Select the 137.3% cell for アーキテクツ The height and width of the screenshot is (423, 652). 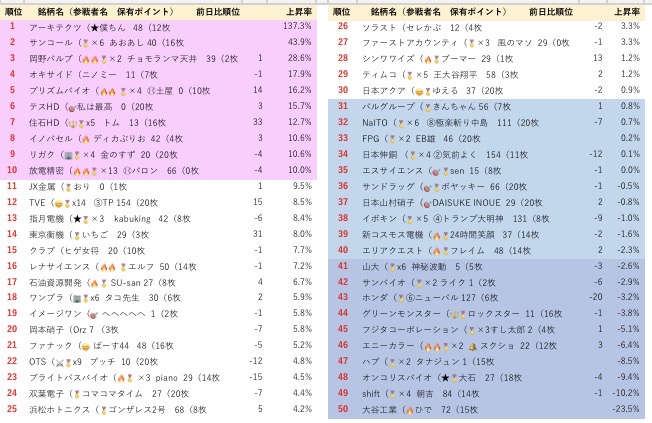300,25
